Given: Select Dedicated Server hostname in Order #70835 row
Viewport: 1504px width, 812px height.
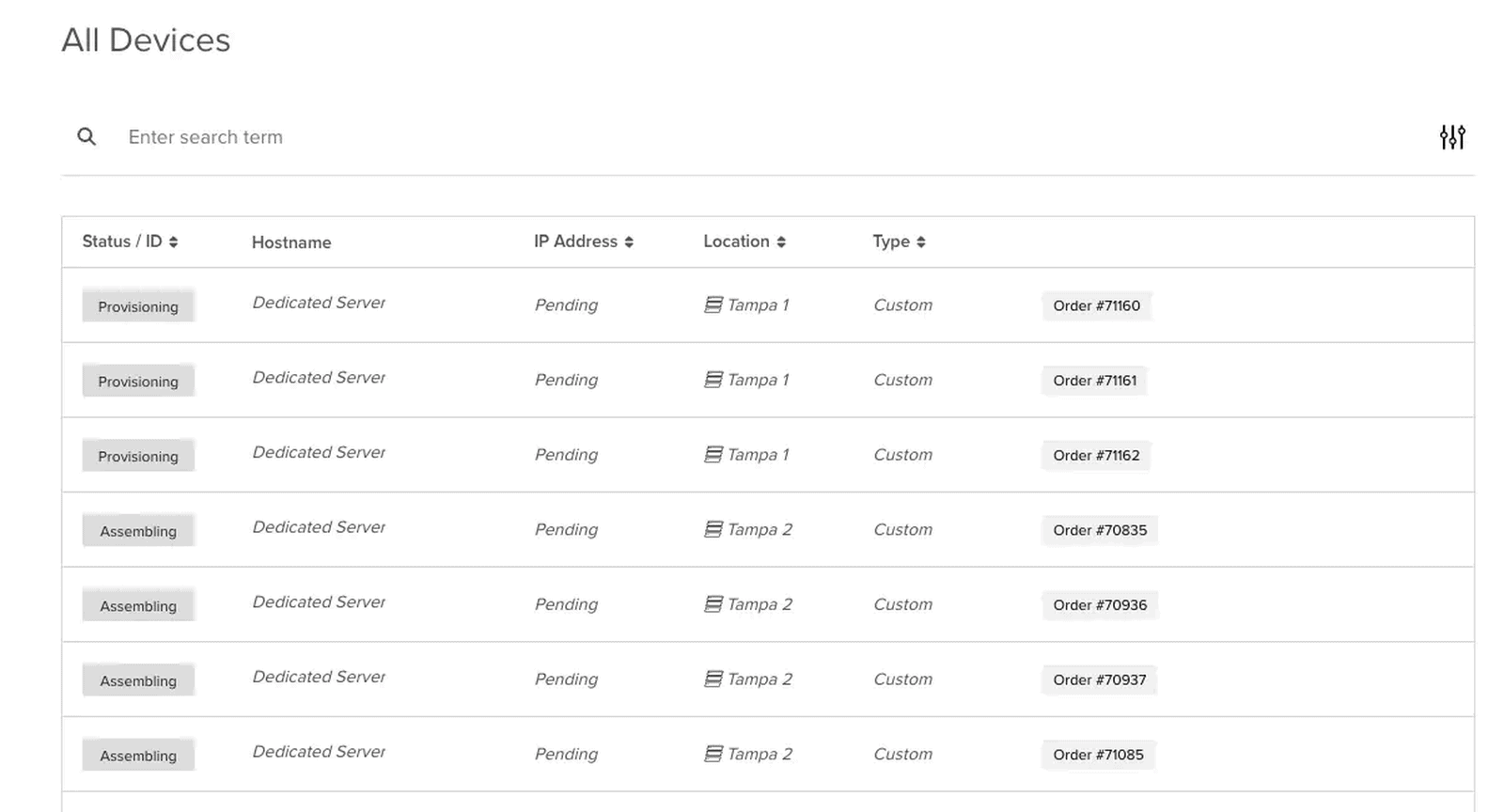Looking at the screenshot, I should point(319,527).
